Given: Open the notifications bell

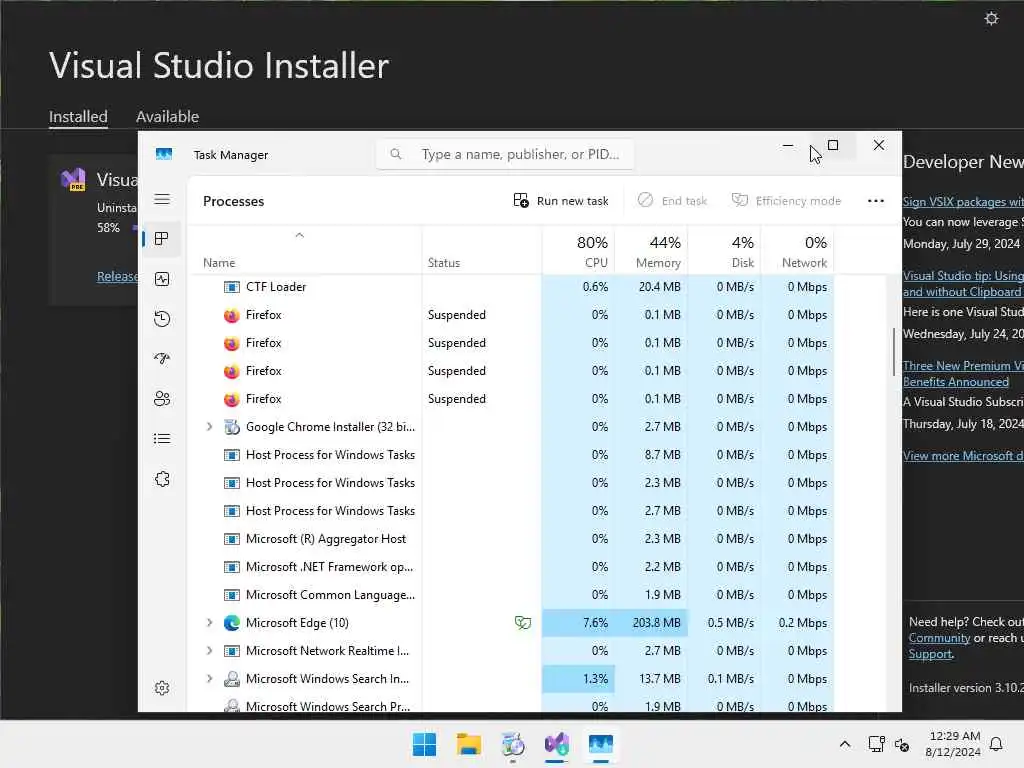Looking at the screenshot, I should [996, 744].
